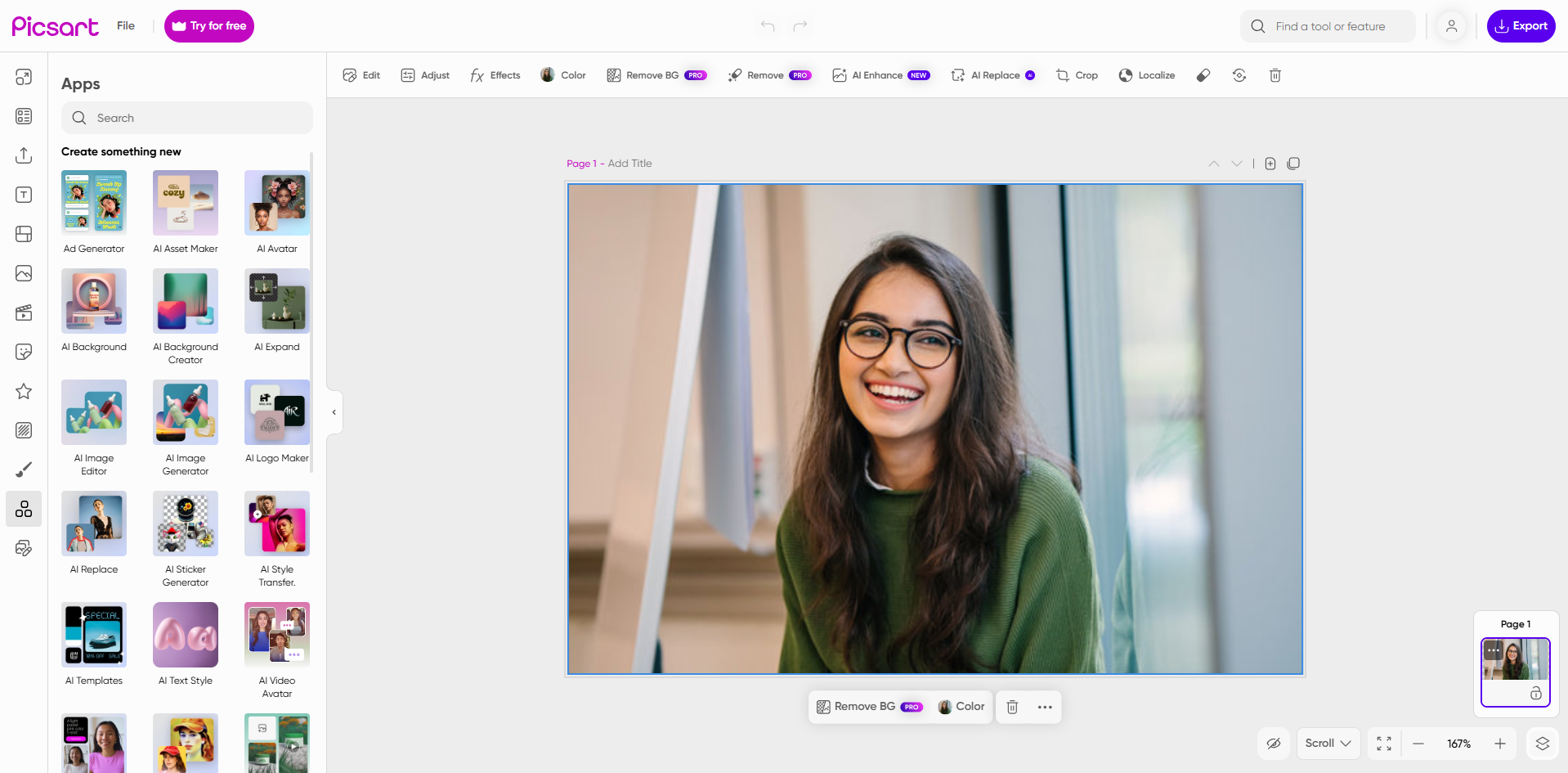Viewport: 1568px width, 773px height.
Task: Click the Export button
Action: click(x=1521, y=25)
